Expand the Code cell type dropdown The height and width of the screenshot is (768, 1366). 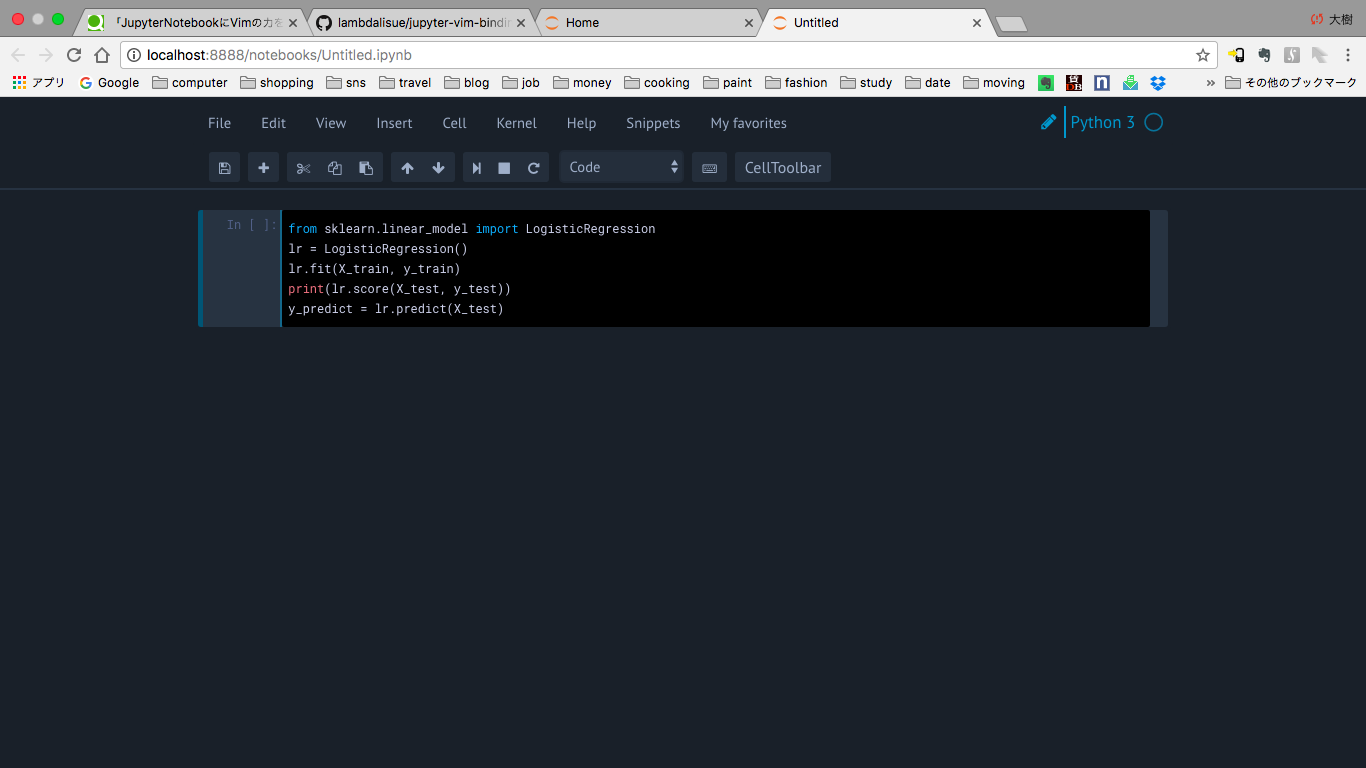pos(621,168)
